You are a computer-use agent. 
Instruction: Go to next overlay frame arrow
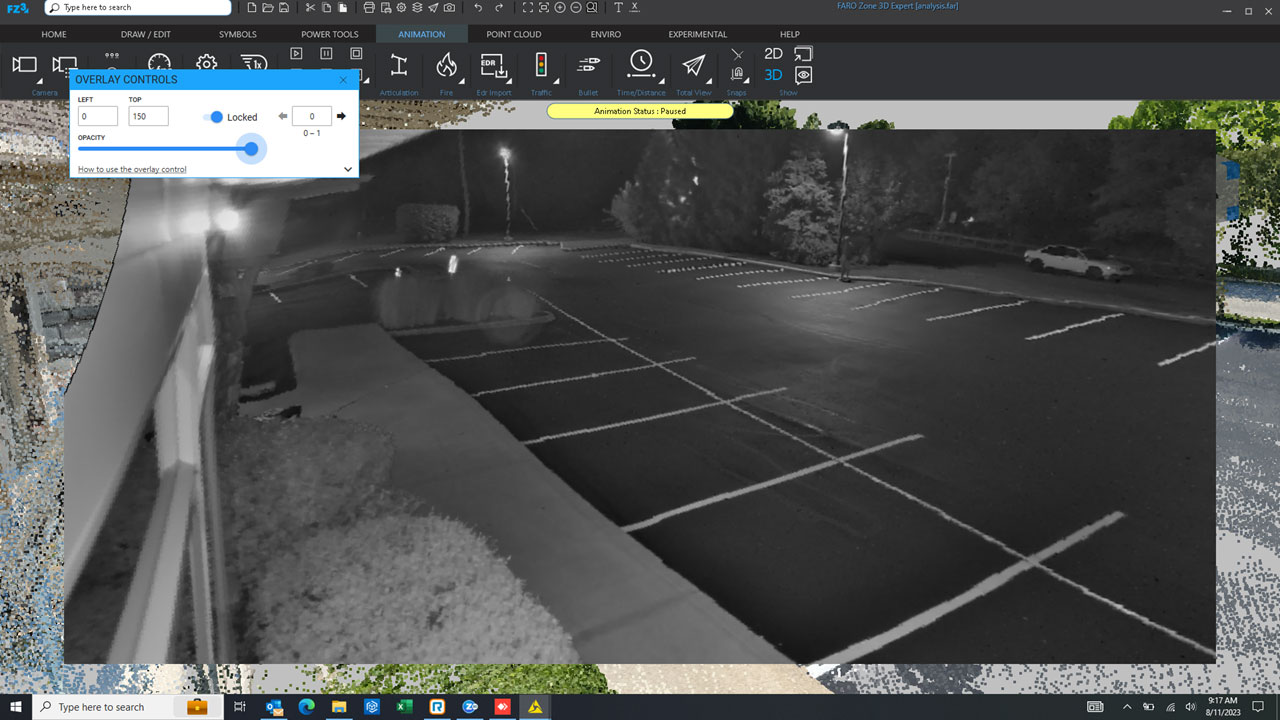[341, 117]
